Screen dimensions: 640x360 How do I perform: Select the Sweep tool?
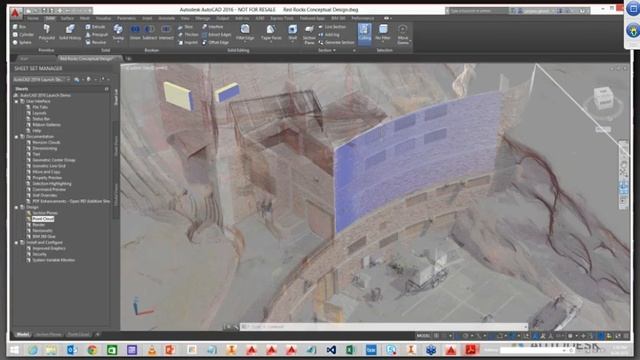pos(118,32)
